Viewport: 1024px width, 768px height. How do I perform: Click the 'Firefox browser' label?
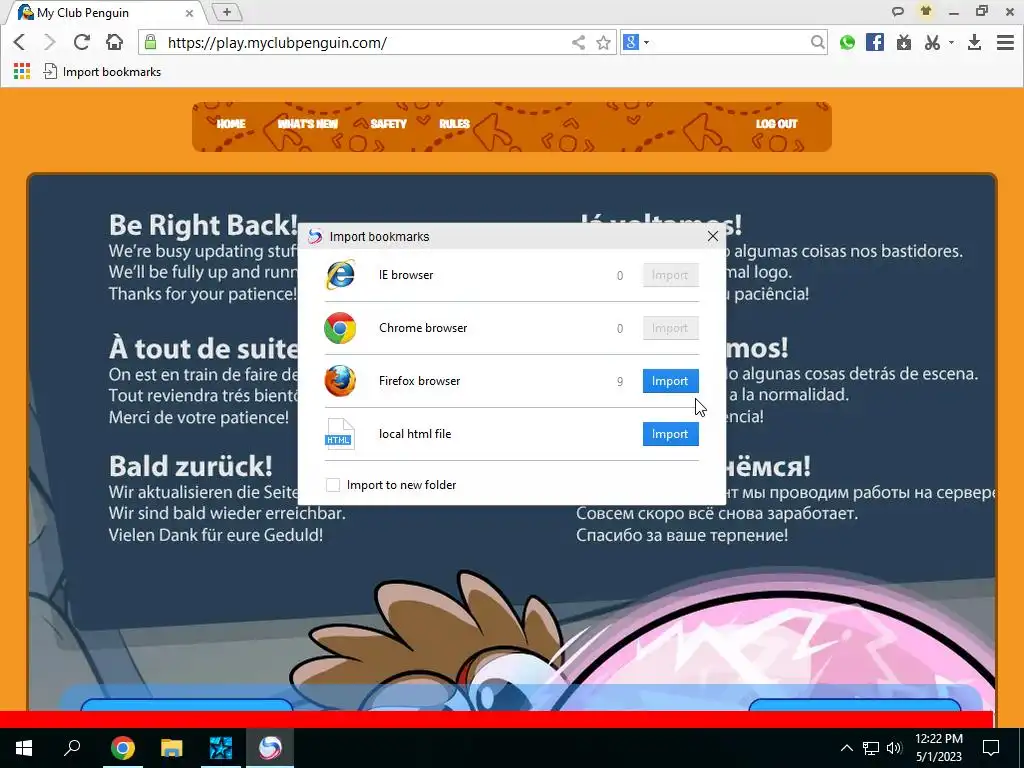click(419, 381)
